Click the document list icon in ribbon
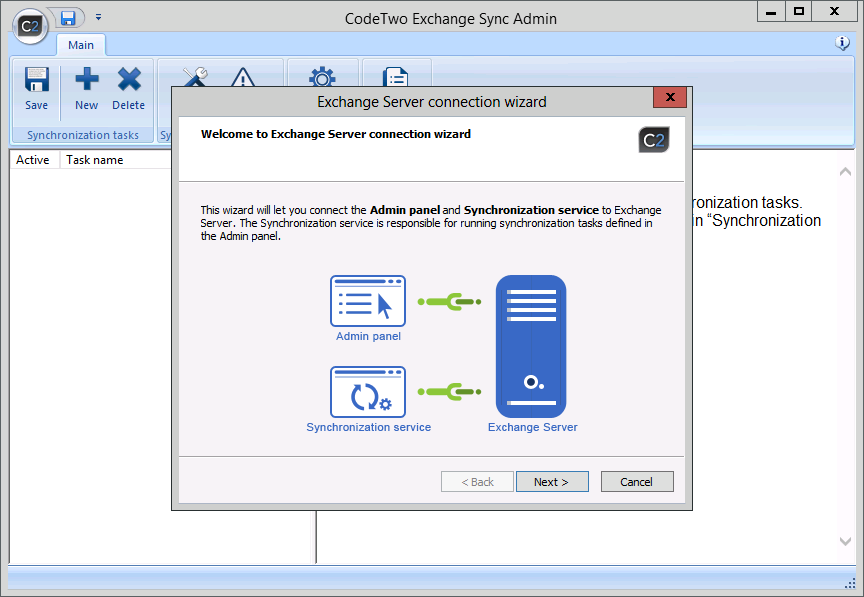Screen dimensions: 864x597 (396, 77)
